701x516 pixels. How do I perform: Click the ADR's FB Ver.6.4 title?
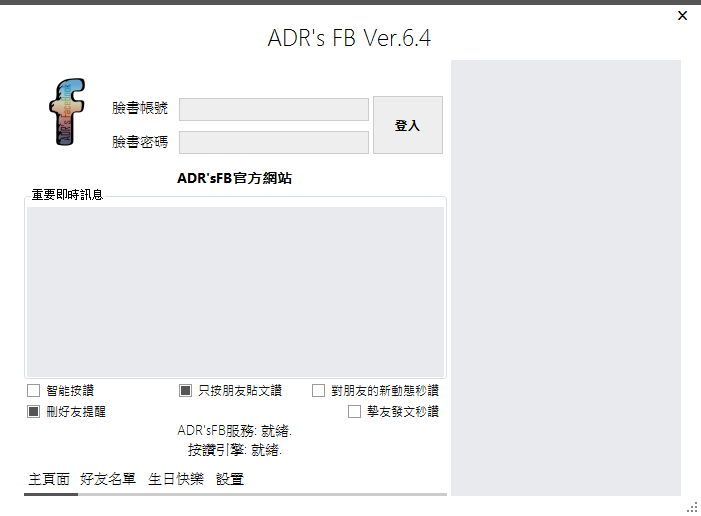(x=349, y=38)
